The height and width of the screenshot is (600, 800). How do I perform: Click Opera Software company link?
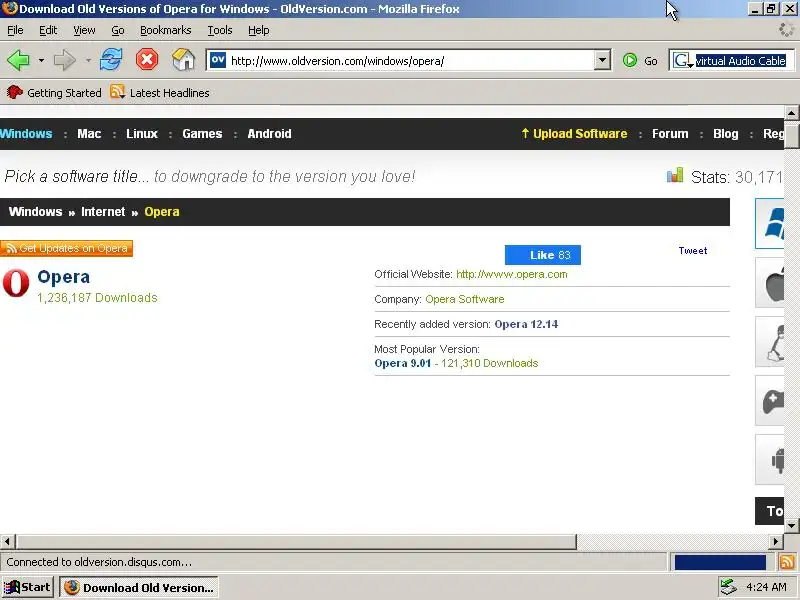coord(465,299)
